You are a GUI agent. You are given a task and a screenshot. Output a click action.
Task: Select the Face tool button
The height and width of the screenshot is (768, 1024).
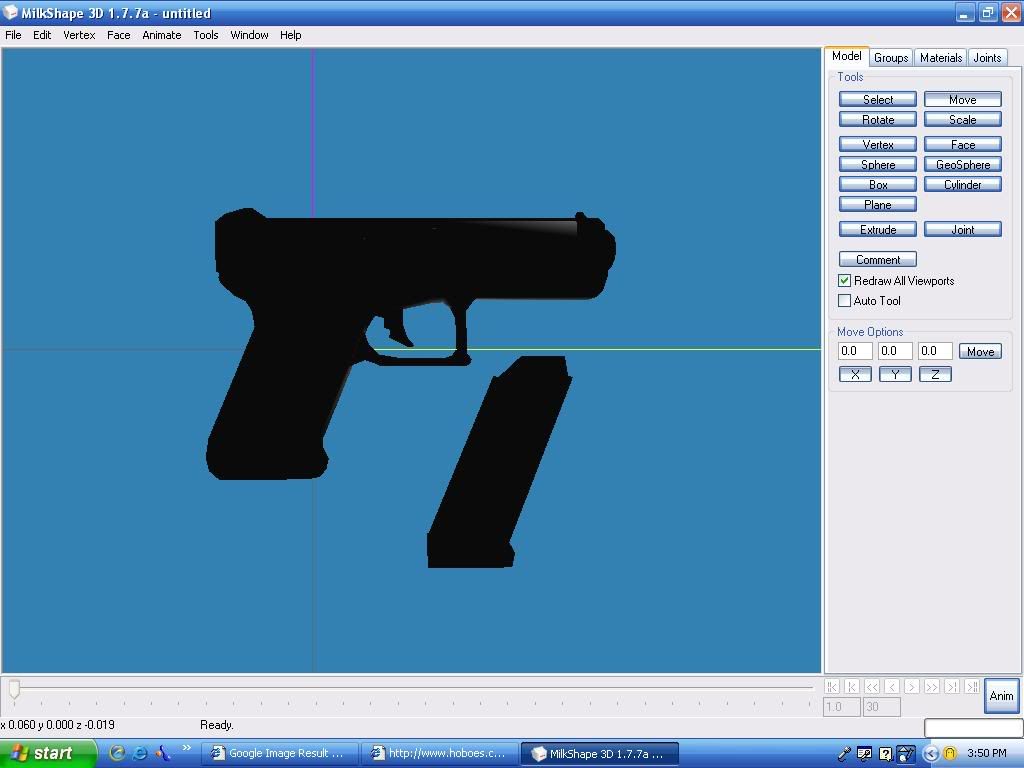point(963,144)
